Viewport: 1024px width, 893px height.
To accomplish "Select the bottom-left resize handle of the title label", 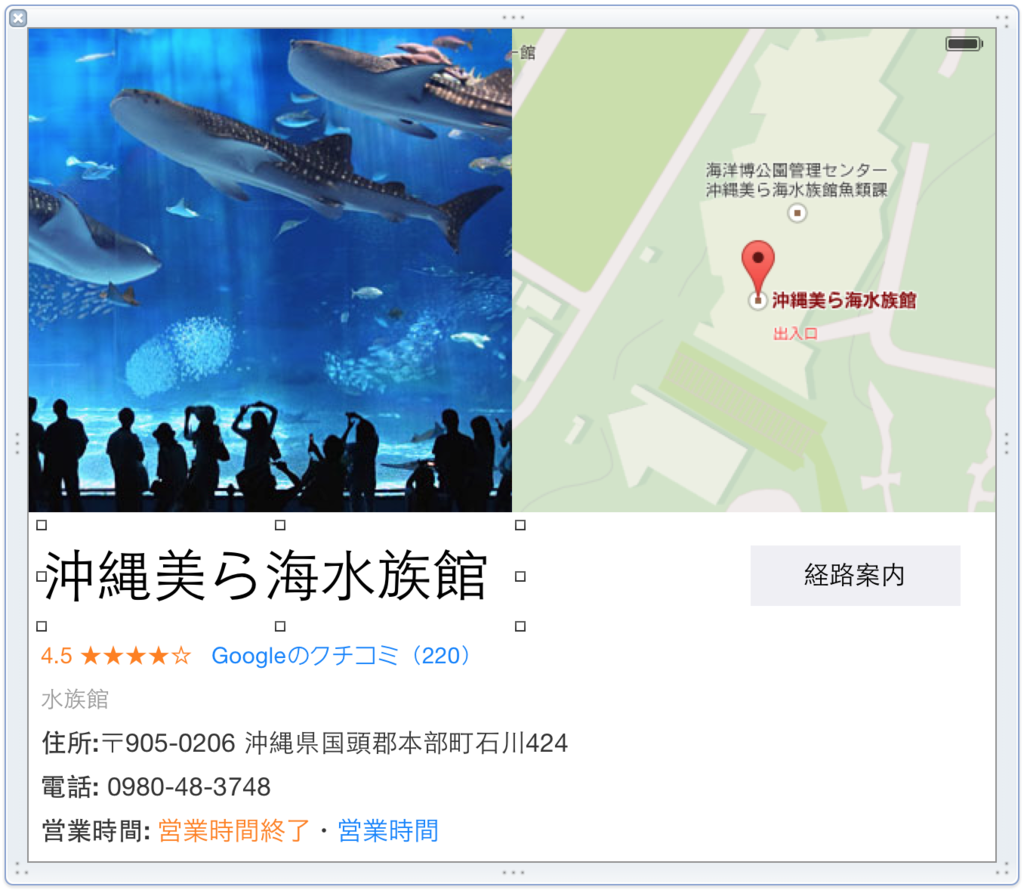I will click(x=42, y=626).
